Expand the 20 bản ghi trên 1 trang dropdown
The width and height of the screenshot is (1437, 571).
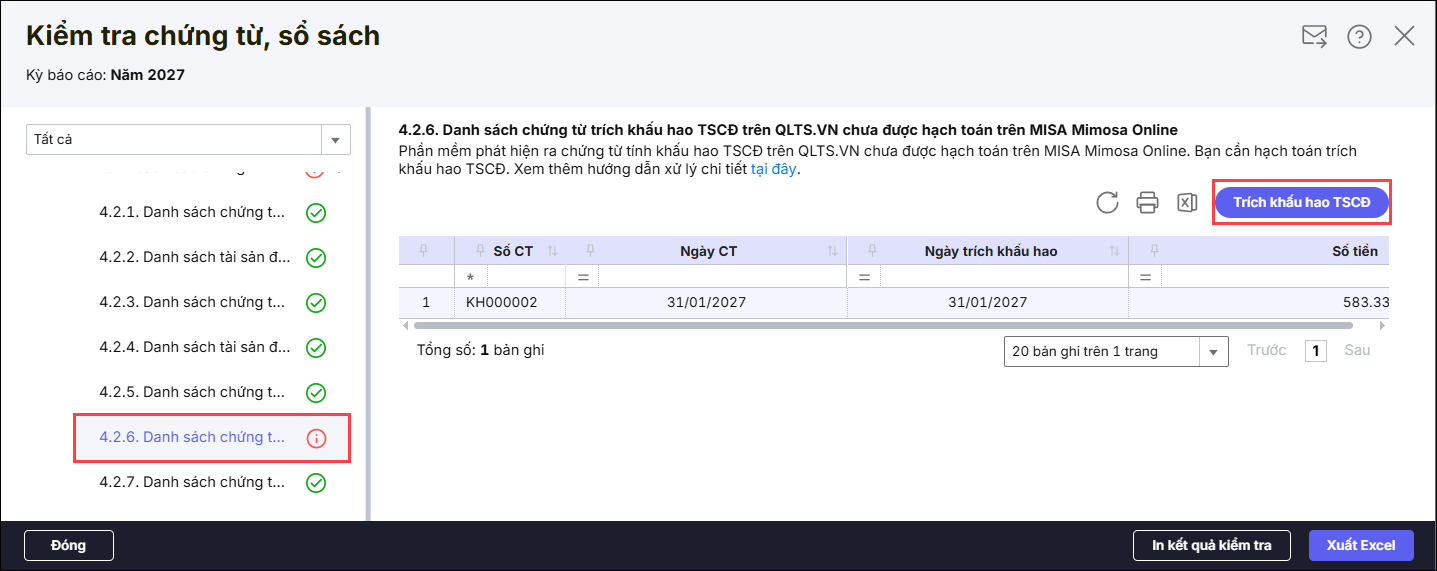[1213, 351]
